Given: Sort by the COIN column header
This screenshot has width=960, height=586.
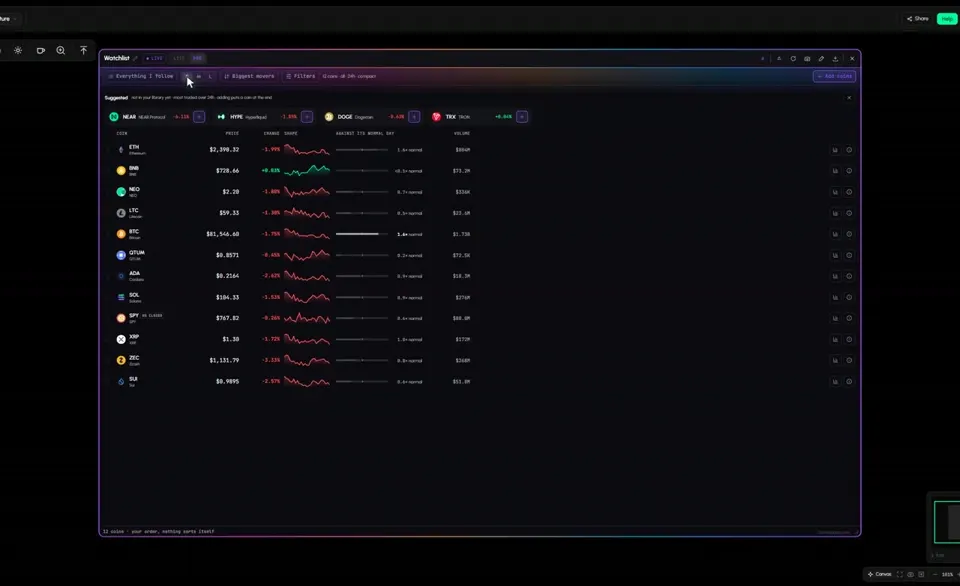Looking at the screenshot, I should [x=122, y=133].
